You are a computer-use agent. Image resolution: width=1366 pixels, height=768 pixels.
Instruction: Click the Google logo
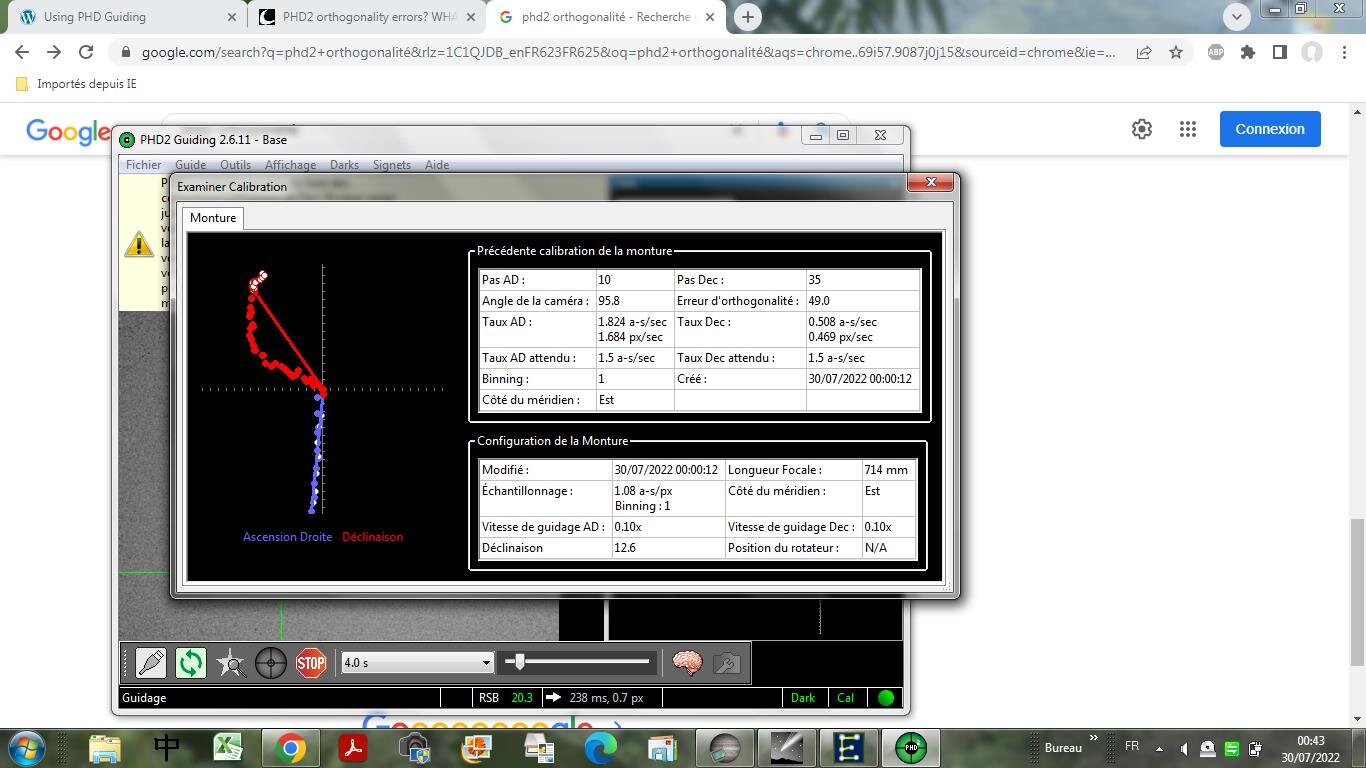point(68,131)
